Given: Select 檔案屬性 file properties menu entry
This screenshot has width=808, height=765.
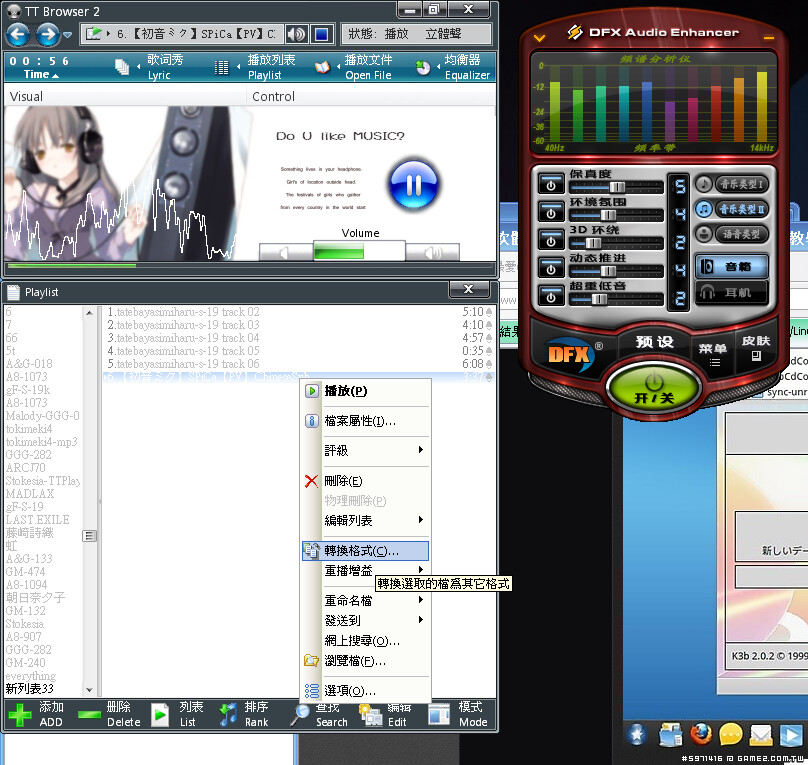Looking at the screenshot, I should pos(359,421).
